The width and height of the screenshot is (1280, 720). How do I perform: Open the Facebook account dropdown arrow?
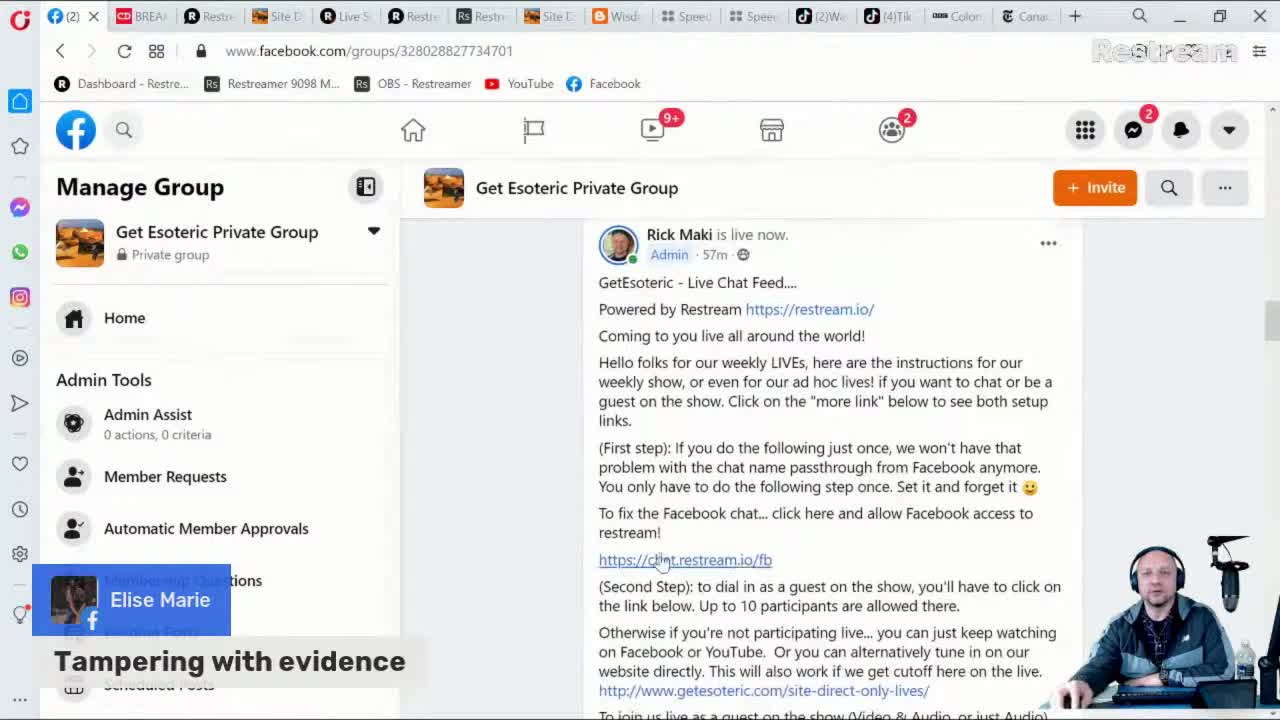coord(1229,130)
